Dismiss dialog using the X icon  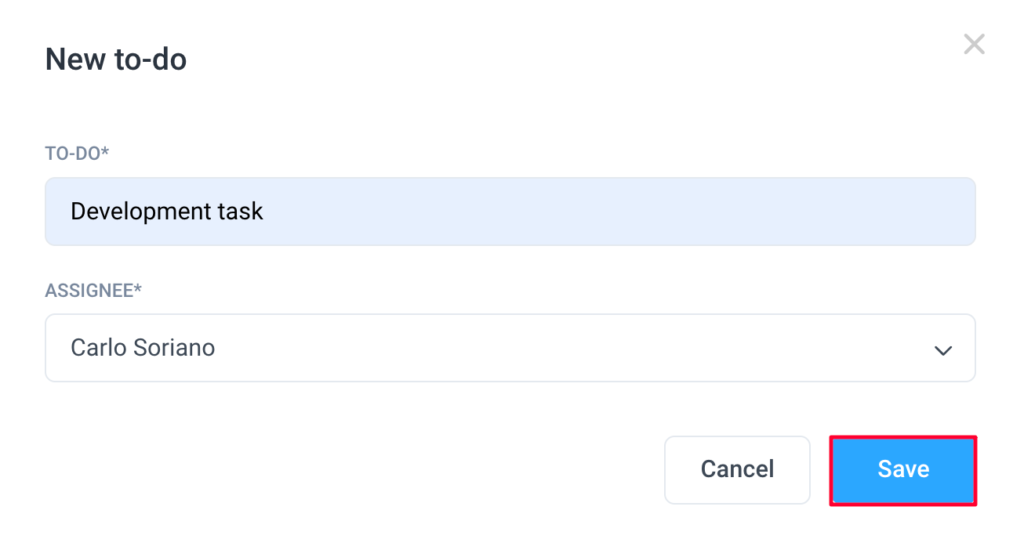974,44
